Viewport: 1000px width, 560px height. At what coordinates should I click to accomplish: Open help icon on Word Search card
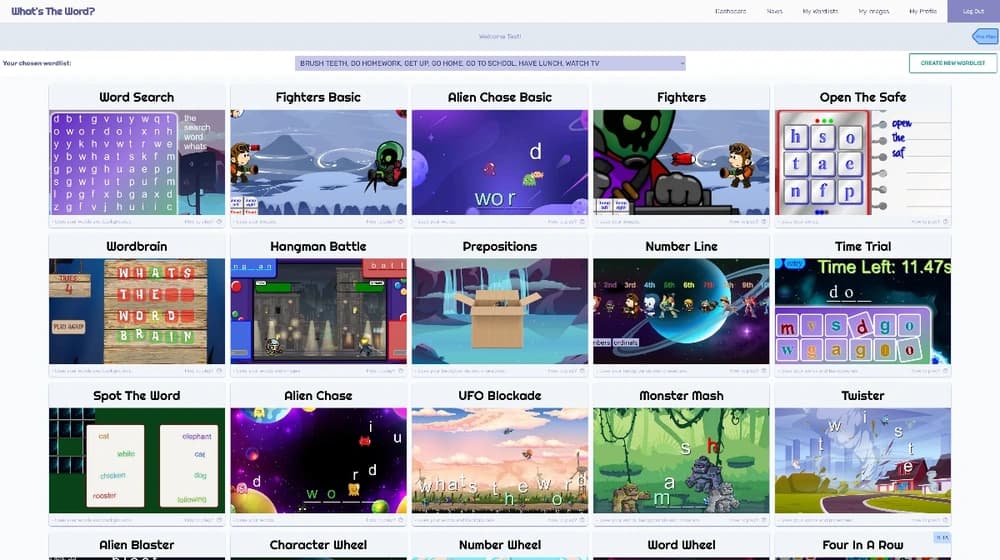219,222
